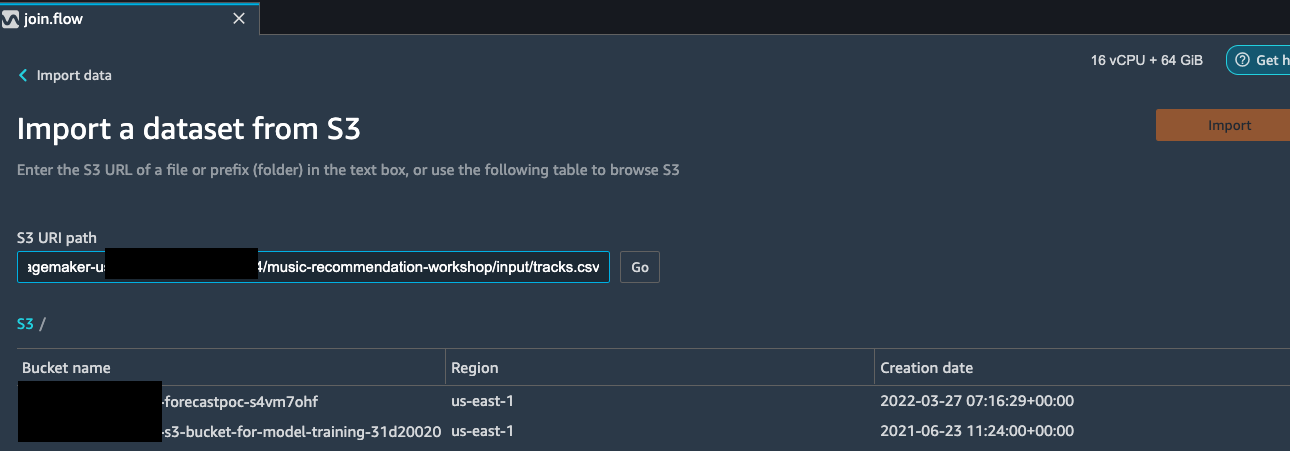Image resolution: width=1290 pixels, height=451 pixels.
Task: Select the 2021-06-23 creation date cell
Action: tap(977, 431)
